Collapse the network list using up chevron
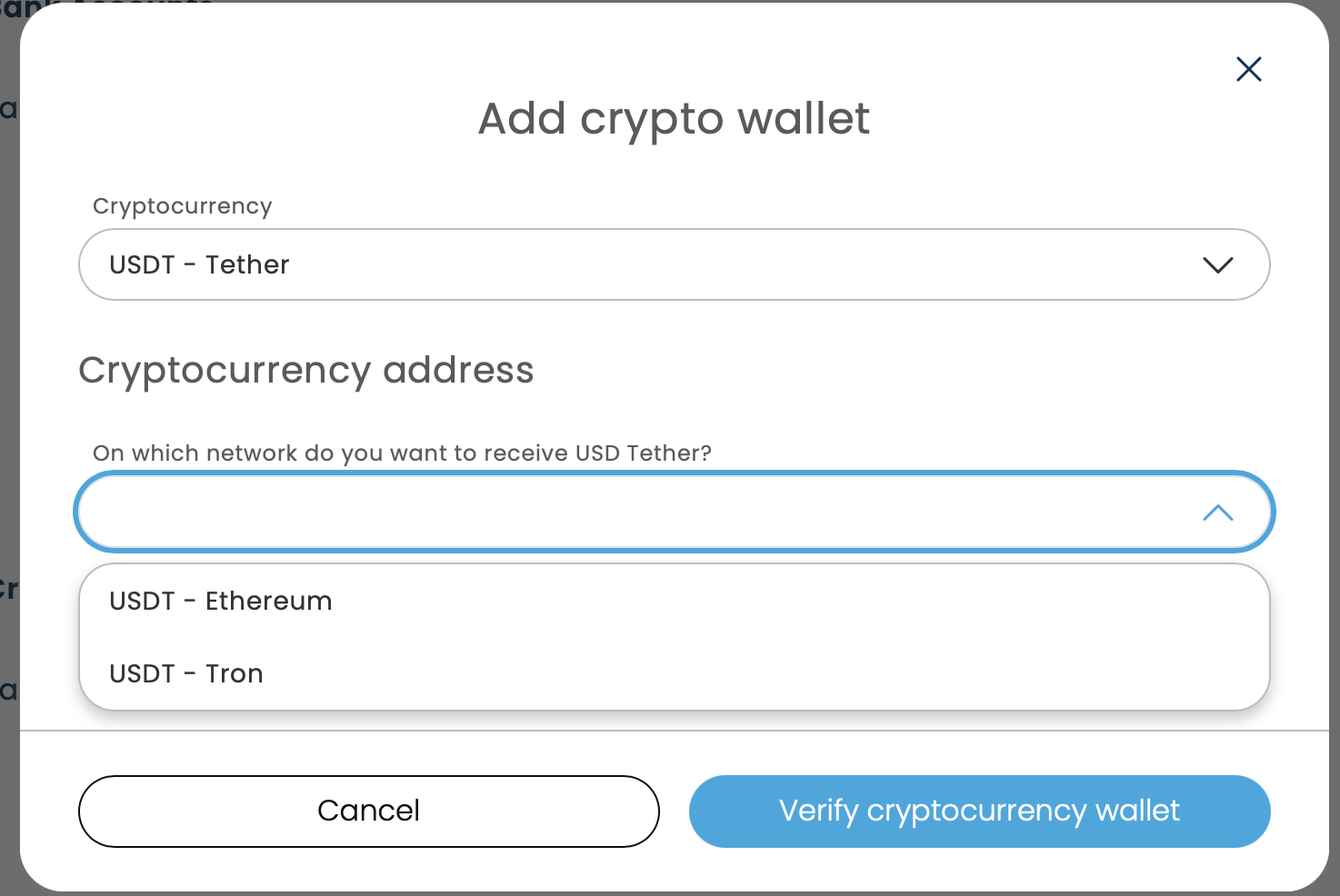 coord(1217,513)
